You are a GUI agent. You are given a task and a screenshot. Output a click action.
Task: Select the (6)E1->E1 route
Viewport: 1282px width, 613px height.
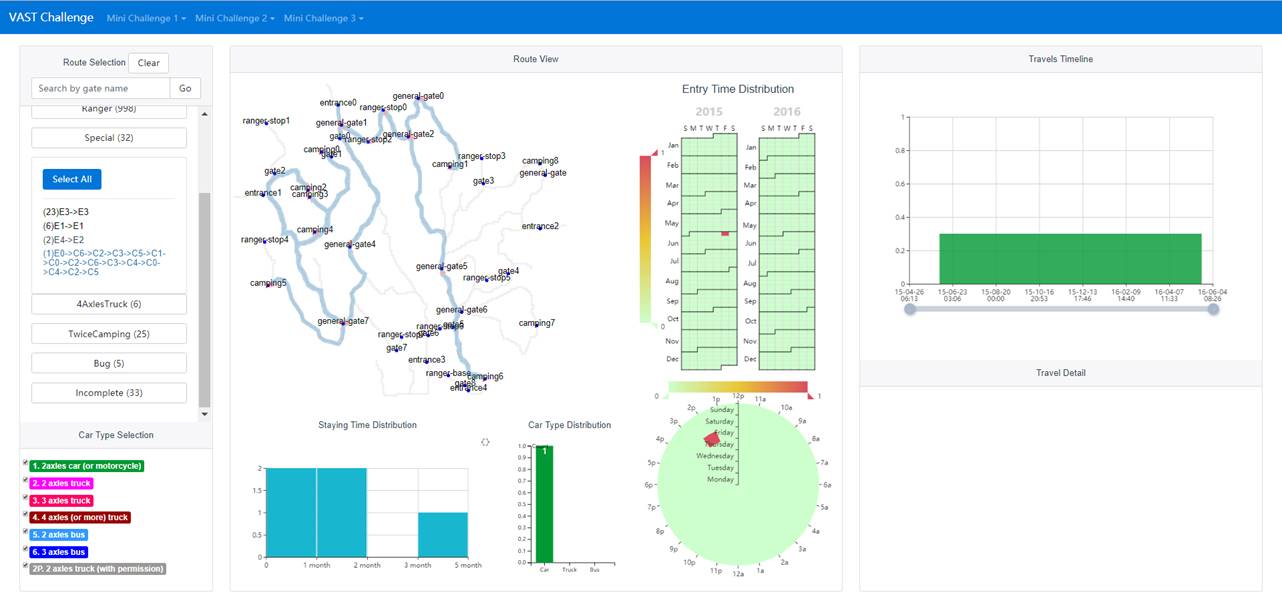tap(63, 226)
